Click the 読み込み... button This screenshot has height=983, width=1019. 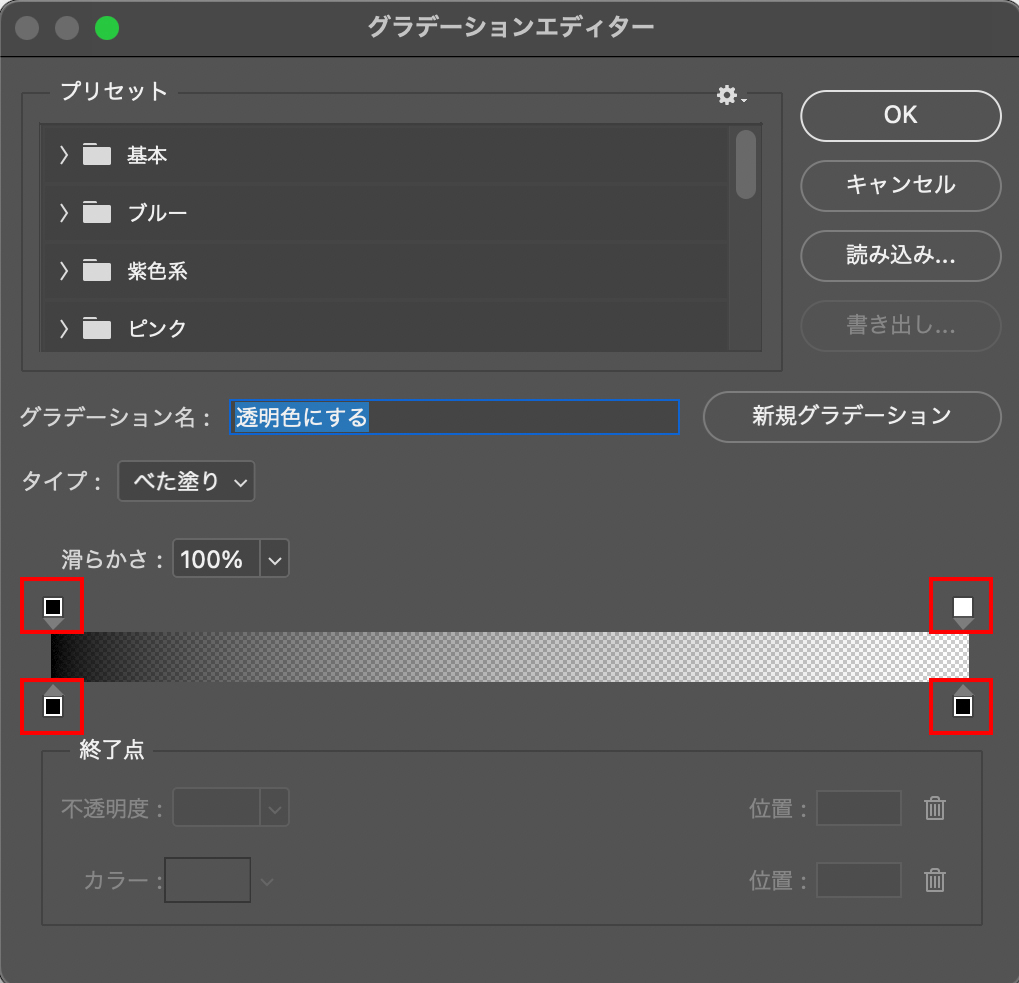tap(900, 255)
